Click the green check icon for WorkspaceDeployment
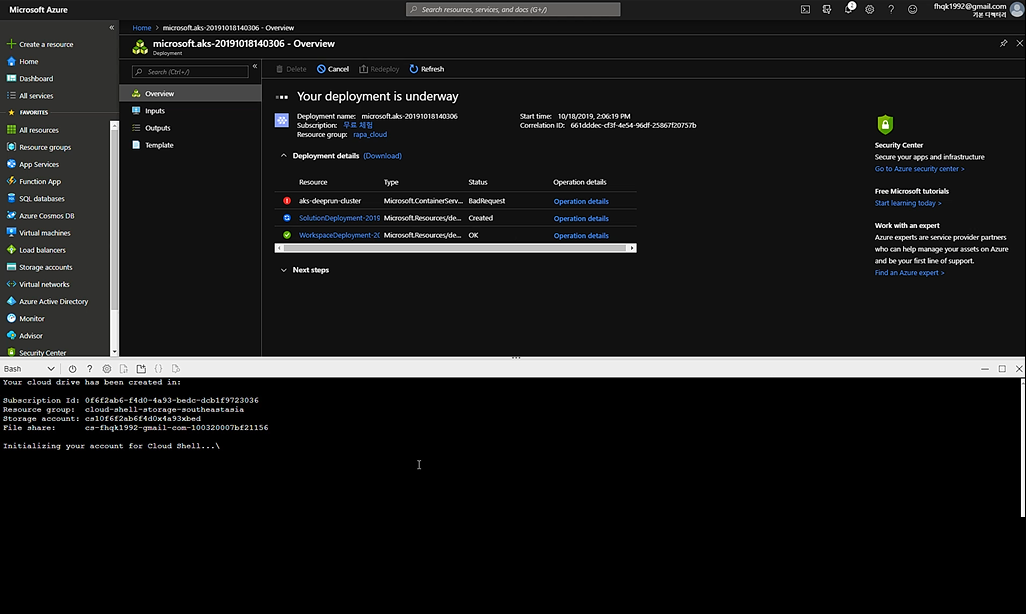This screenshot has height=614, width=1026. [287, 235]
